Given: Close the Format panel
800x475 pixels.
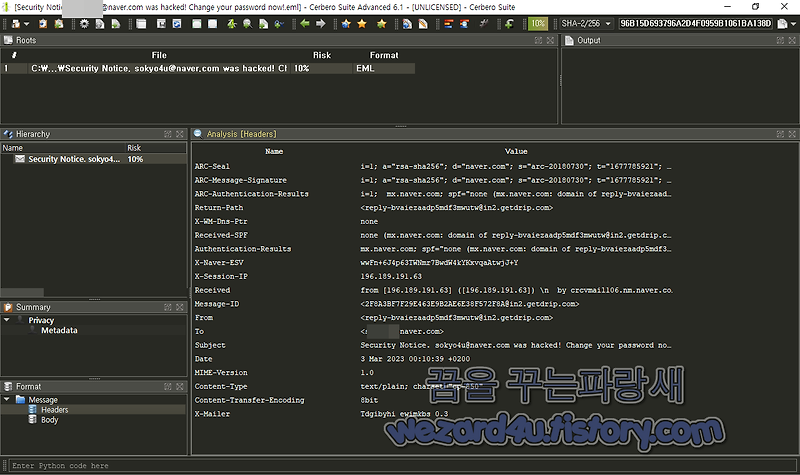Looking at the screenshot, I should coord(180,387).
